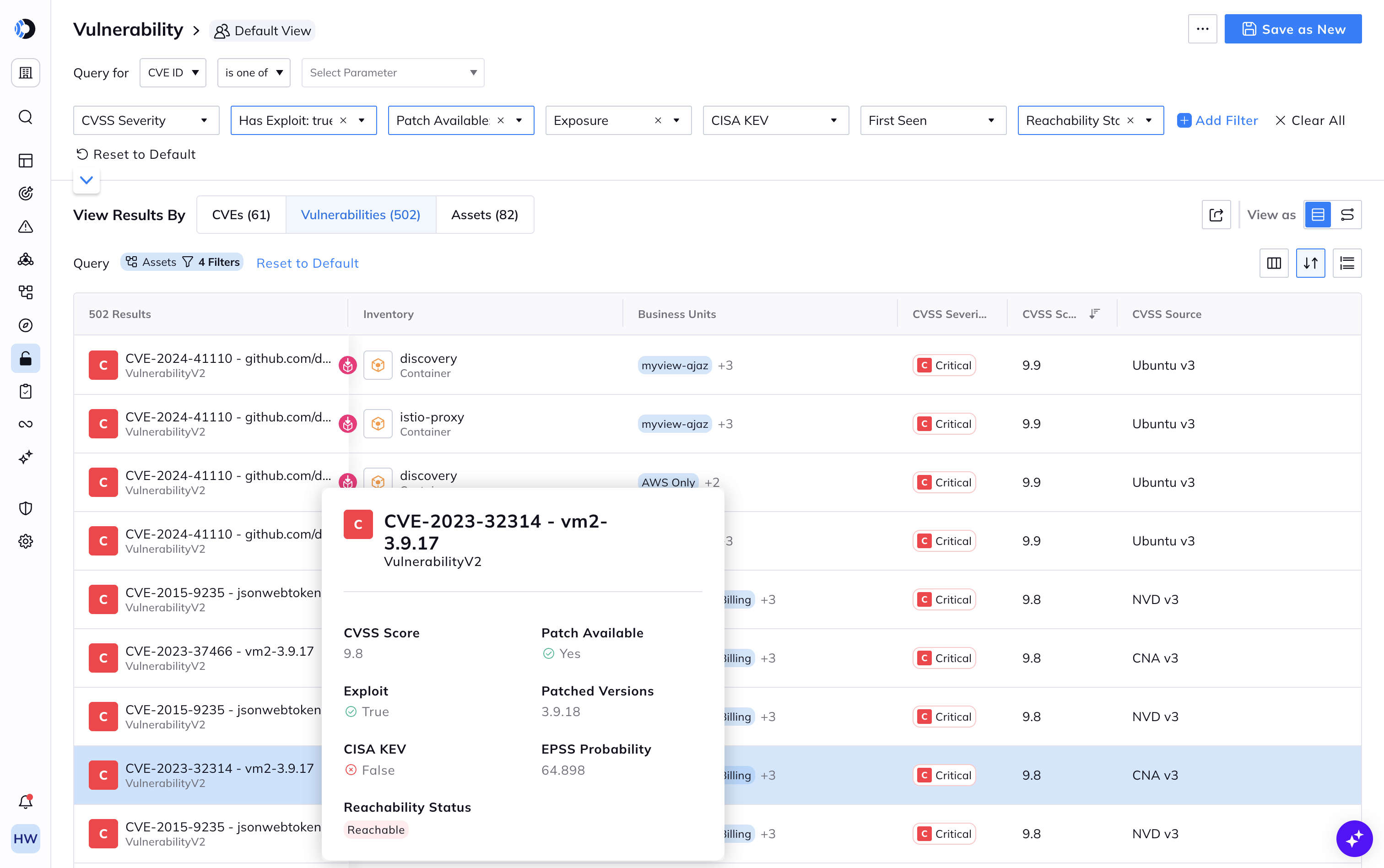Open the hierarchy tree icon in sidebar

pyautogui.click(x=25, y=292)
